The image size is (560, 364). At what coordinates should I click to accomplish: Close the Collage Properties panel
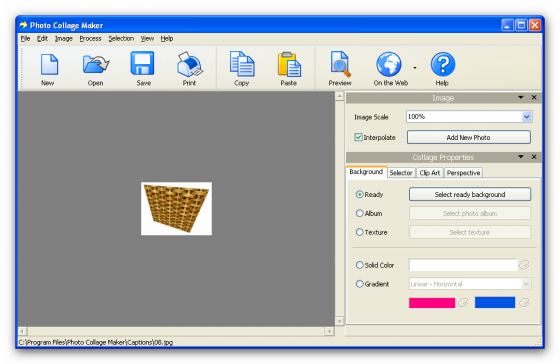[534, 156]
